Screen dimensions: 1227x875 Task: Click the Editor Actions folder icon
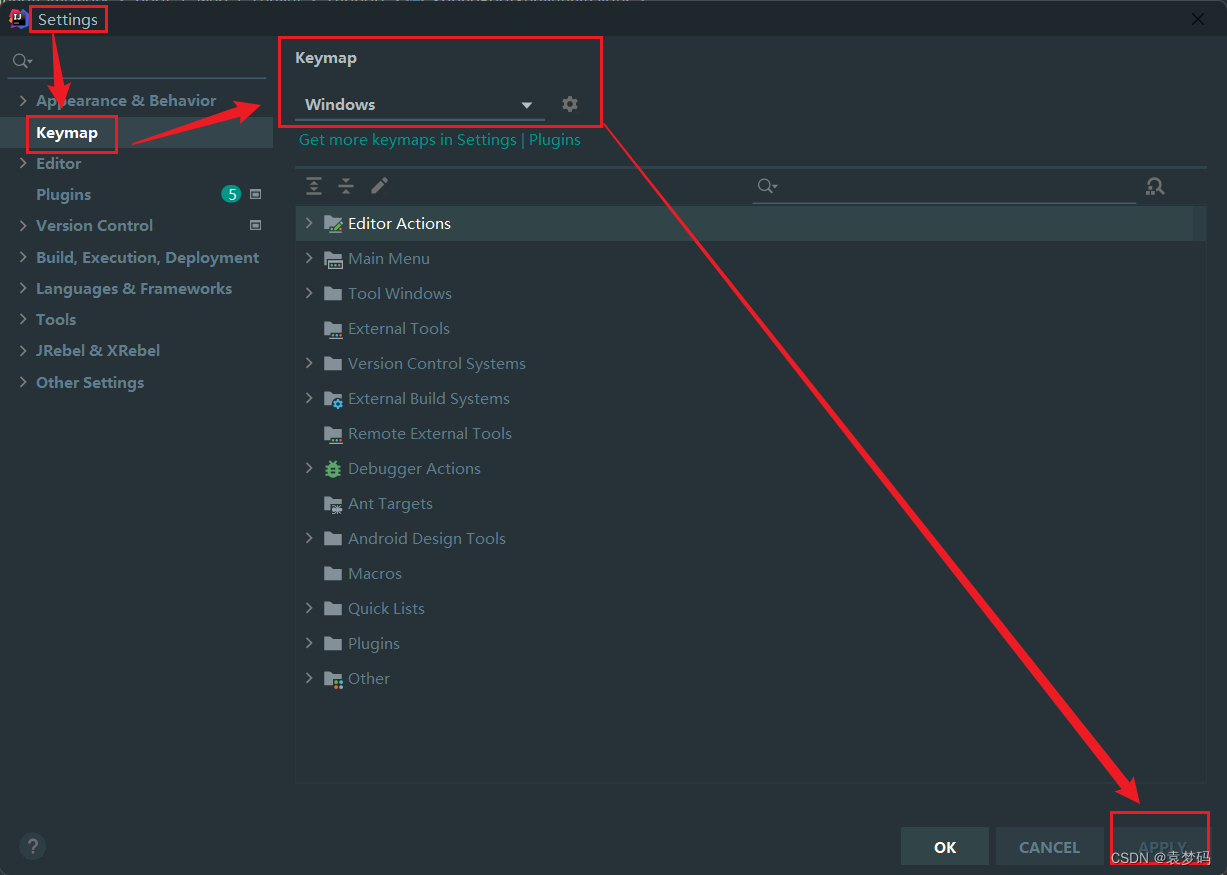coord(333,224)
